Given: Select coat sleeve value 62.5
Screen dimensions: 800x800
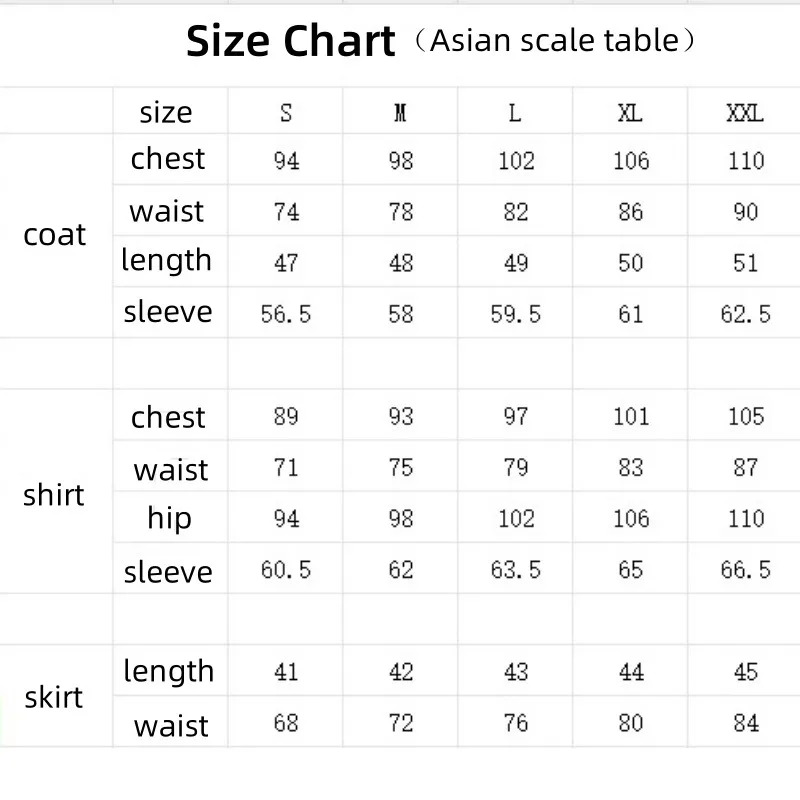Looking at the screenshot, I should point(745,314).
